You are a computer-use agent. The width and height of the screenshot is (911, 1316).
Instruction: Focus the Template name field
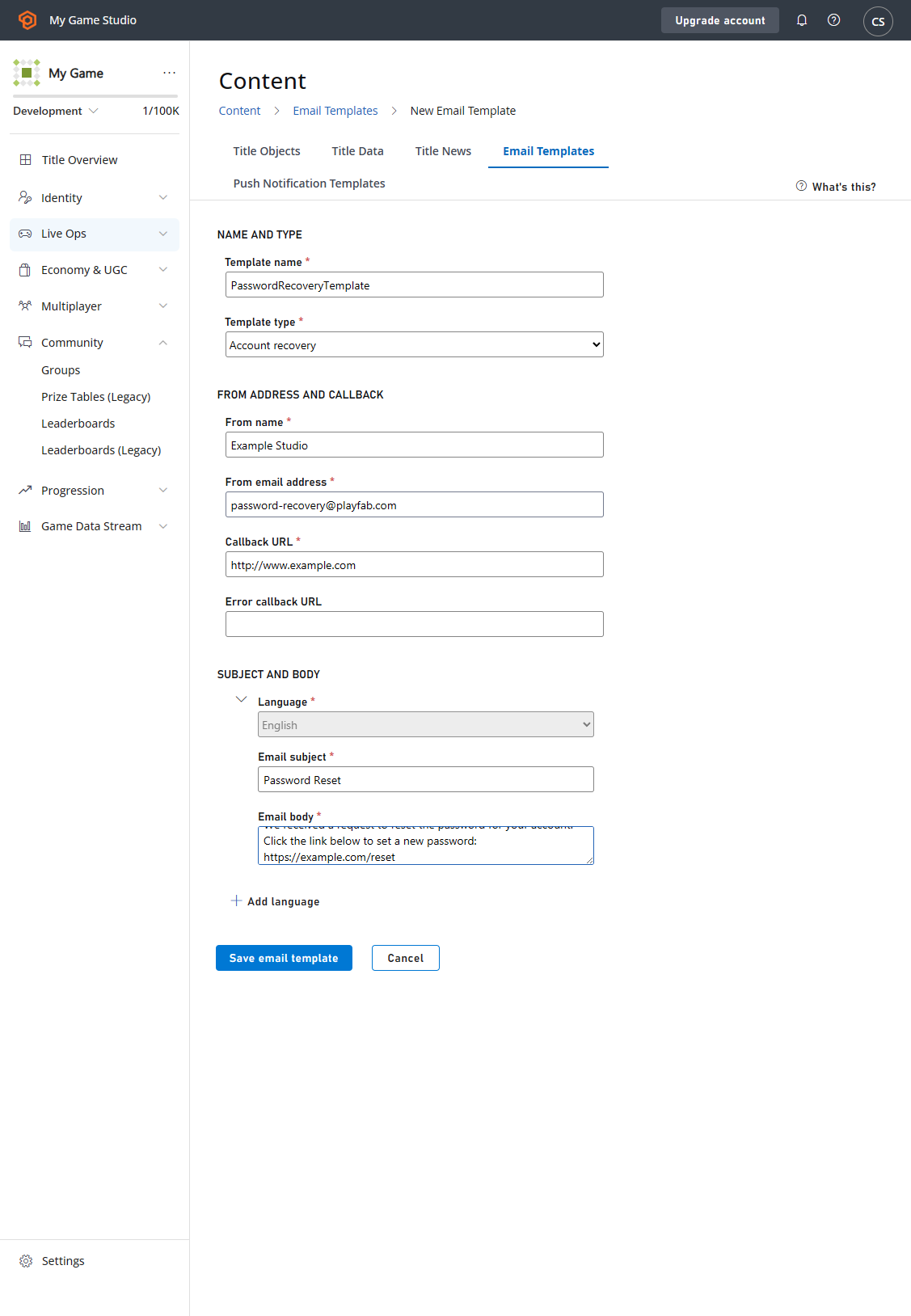point(414,285)
